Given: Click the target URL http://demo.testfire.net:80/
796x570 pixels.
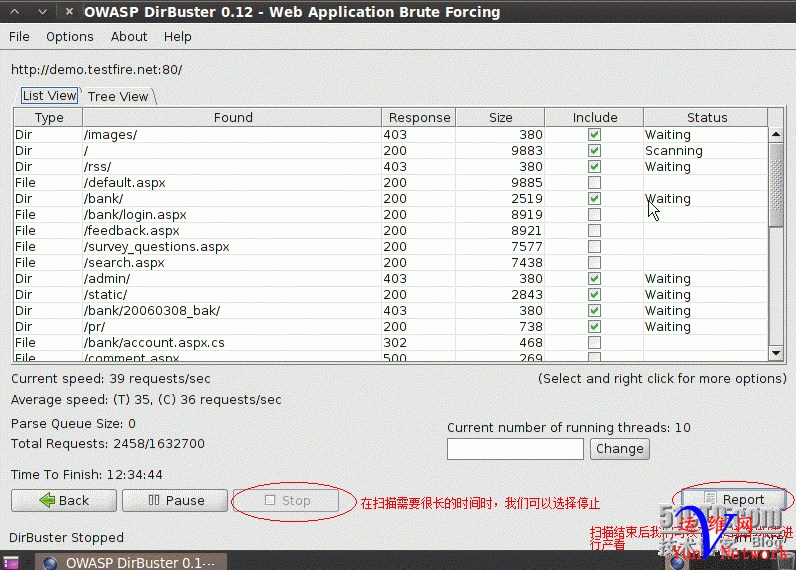Looking at the screenshot, I should (96, 70).
